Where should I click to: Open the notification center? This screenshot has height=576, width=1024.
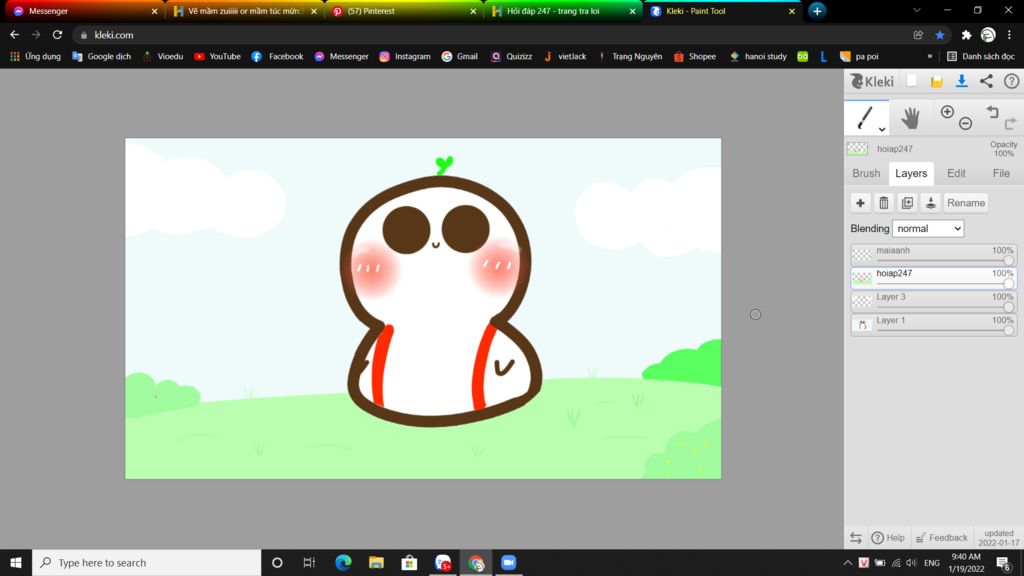(x=1004, y=562)
